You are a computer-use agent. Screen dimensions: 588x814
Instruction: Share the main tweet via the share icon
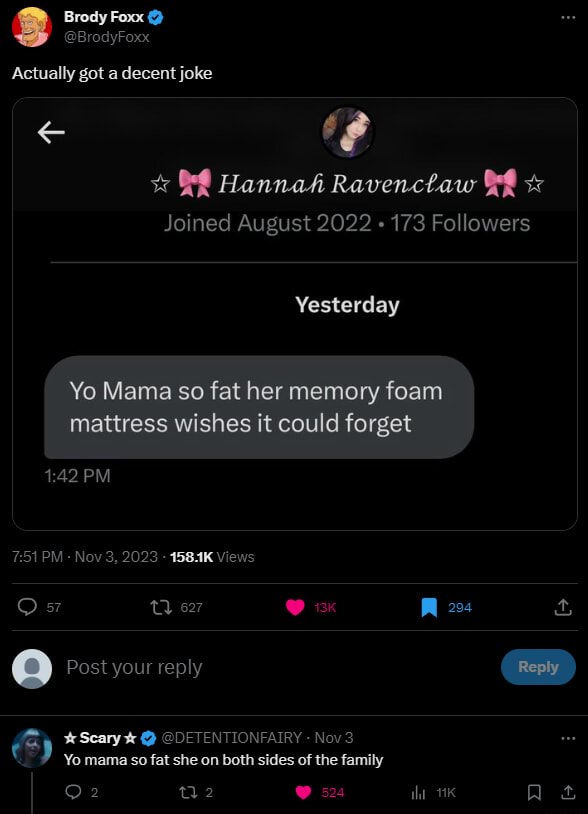(565, 607)
